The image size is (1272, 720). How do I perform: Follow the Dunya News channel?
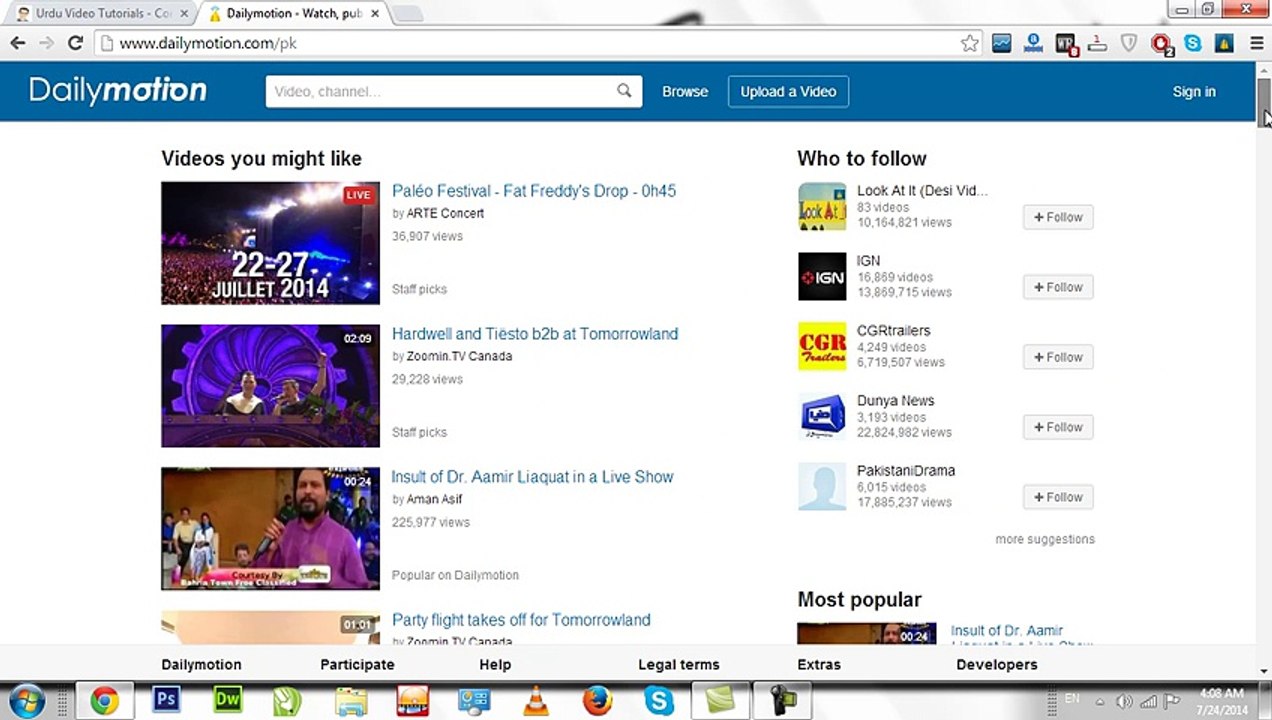pos(1058,427)
